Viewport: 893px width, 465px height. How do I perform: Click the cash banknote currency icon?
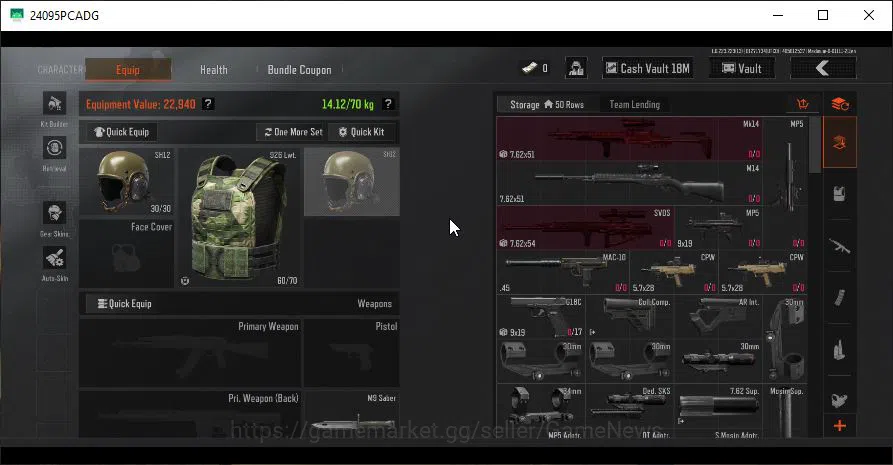pyautogui.click(x=530, y=68)
